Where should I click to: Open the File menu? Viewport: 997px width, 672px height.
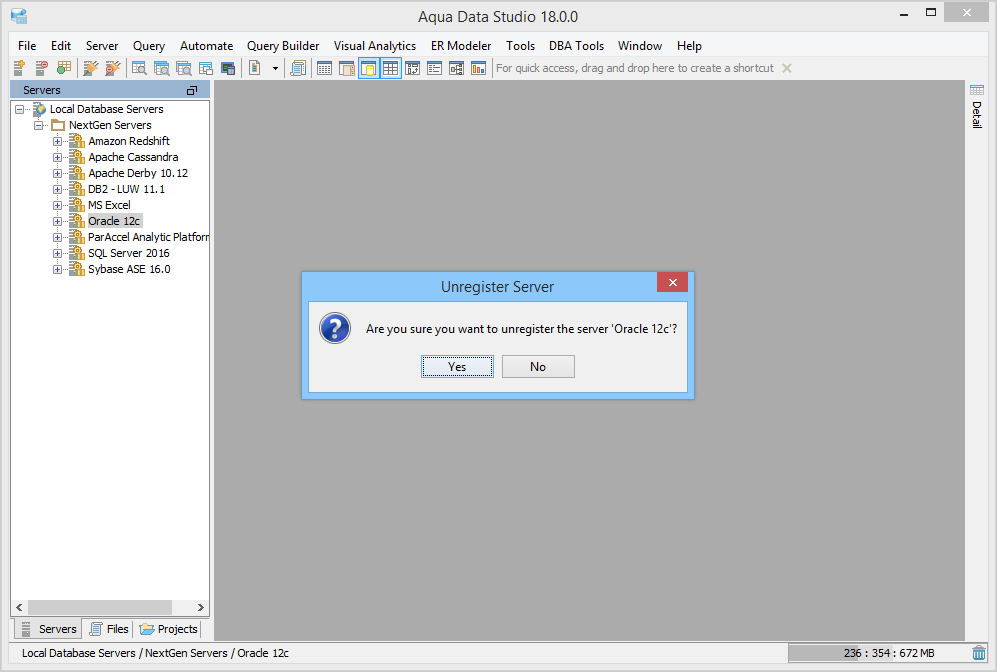coord(27,46)
